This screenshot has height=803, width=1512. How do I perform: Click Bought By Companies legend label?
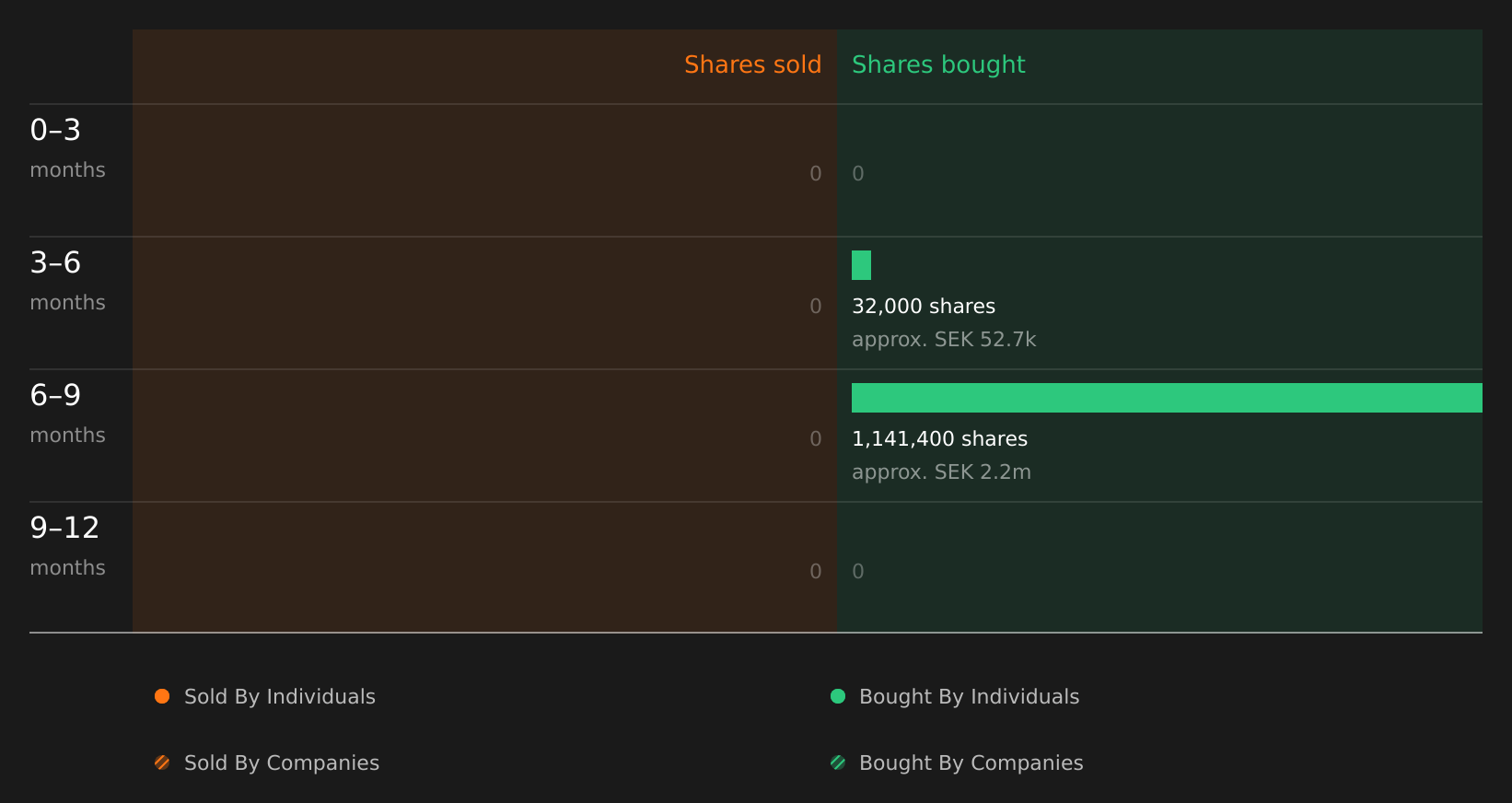(971, 763)
